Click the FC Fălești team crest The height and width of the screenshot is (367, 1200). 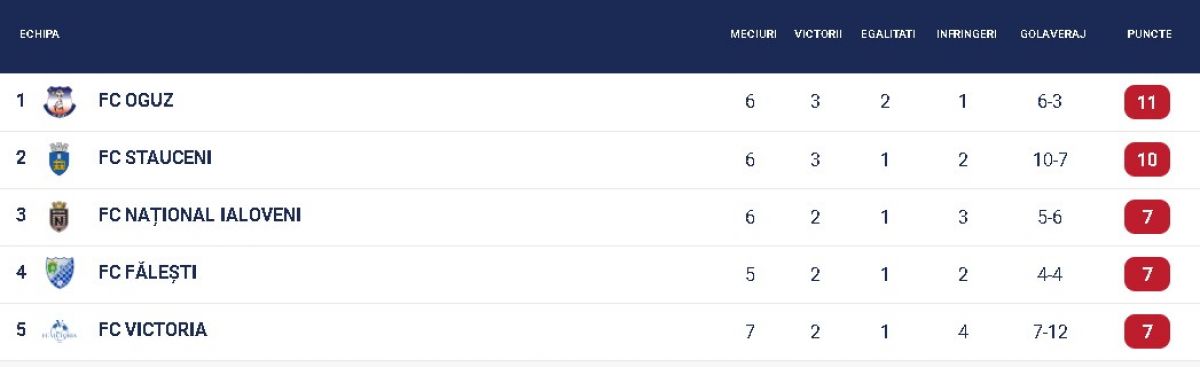tap(60, 273)
